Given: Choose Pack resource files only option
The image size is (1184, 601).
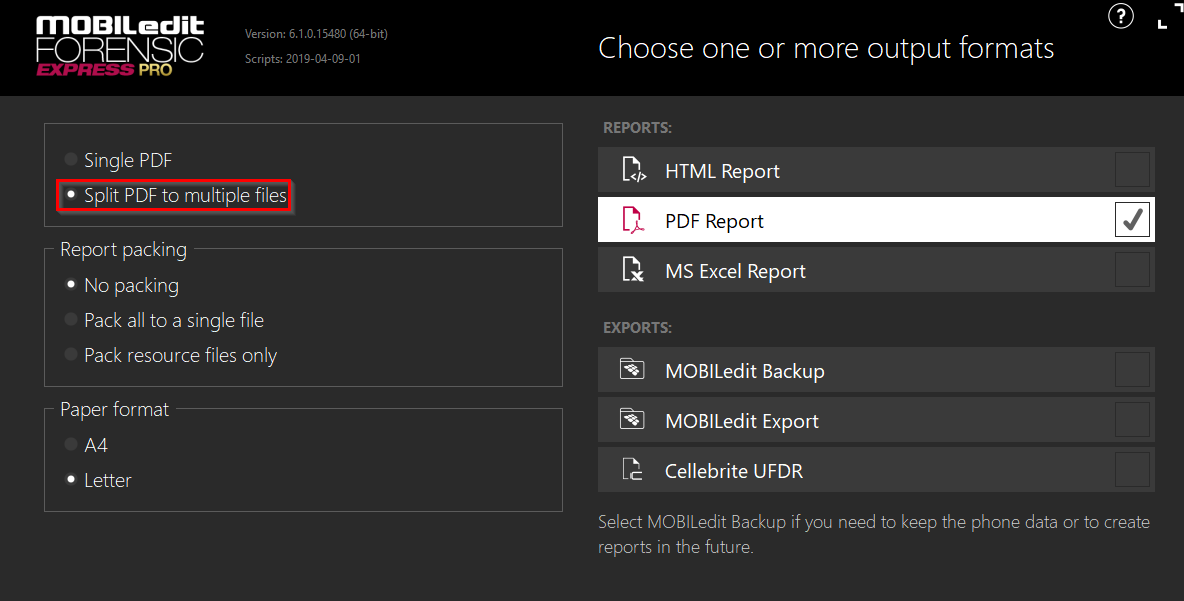Looking at the screenshot, I should tap(171, 355).
